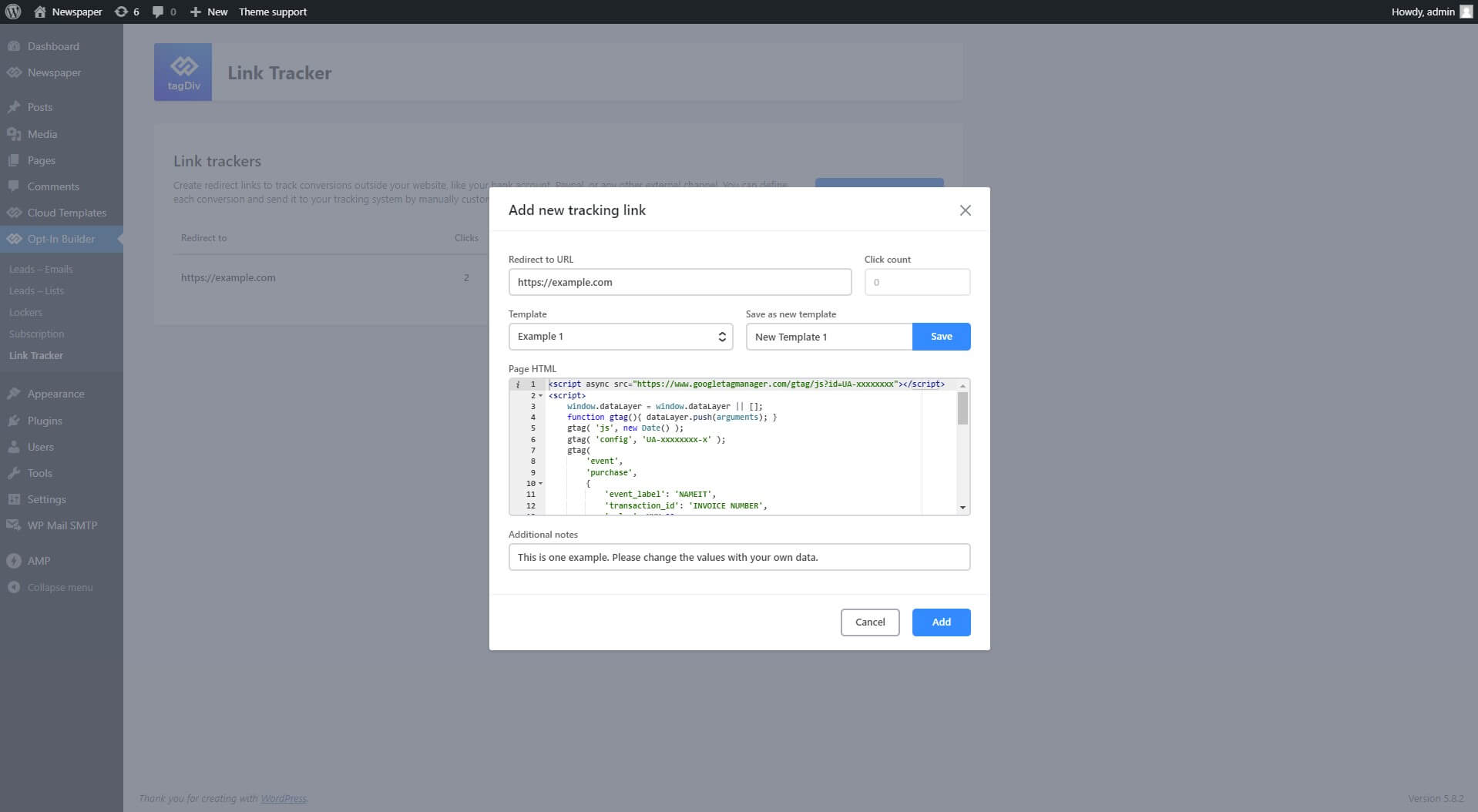Click the Comments icon in sidebar
The image size is (1478, 812).
[x=14, y=186]
